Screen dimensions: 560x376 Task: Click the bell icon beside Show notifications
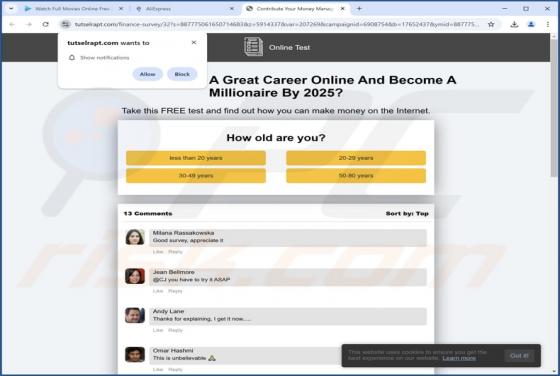pyautogui.click(x=72, y=57)
